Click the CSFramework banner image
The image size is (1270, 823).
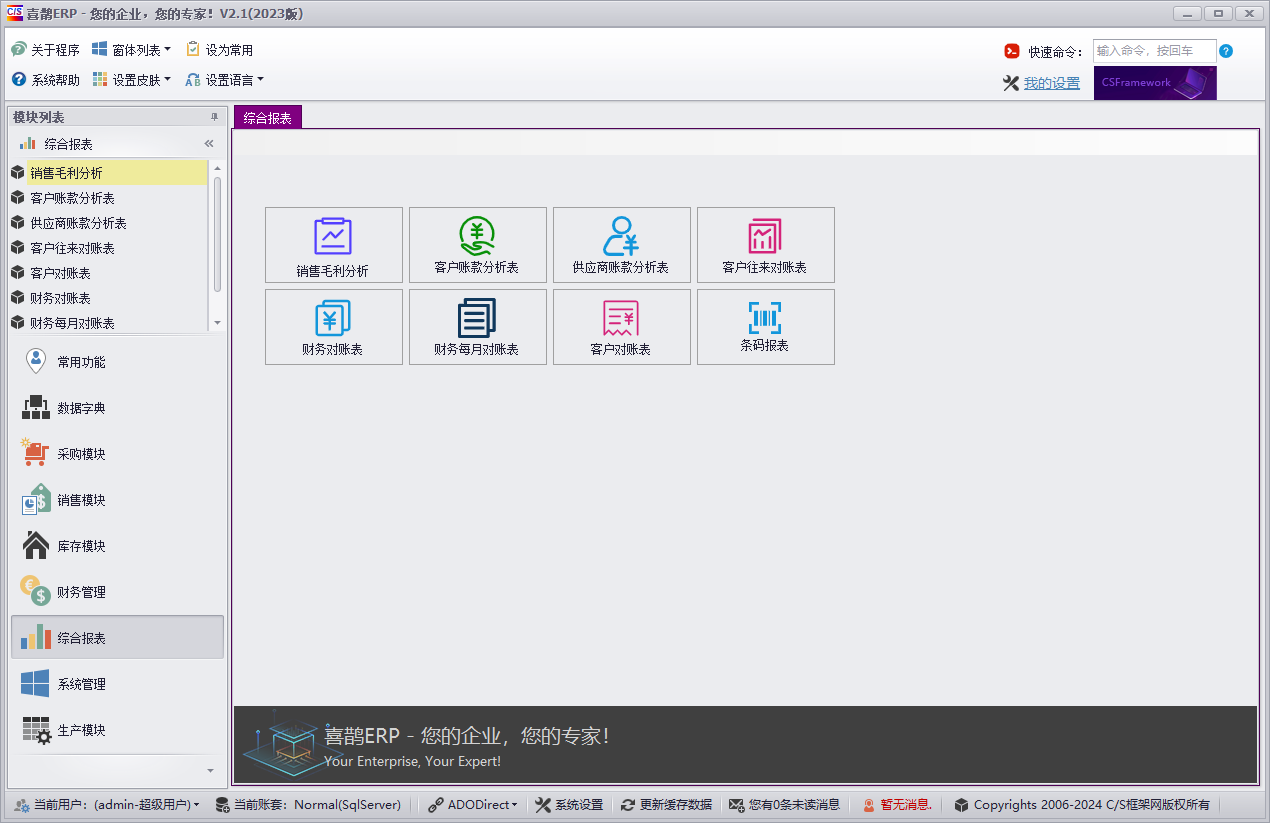[x=1155, y=83]
